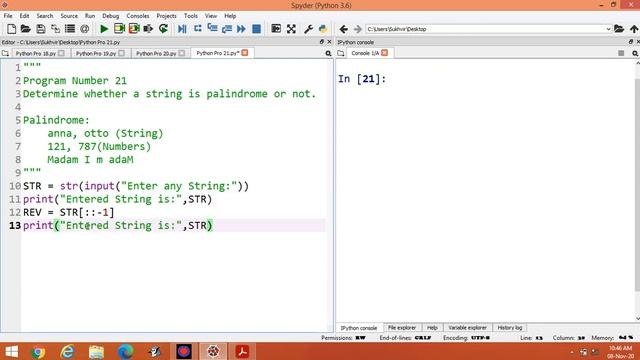Open the Edit menu
Image resolution: width=640 pixels, height=360 pixels.
[x=24, y=16]
